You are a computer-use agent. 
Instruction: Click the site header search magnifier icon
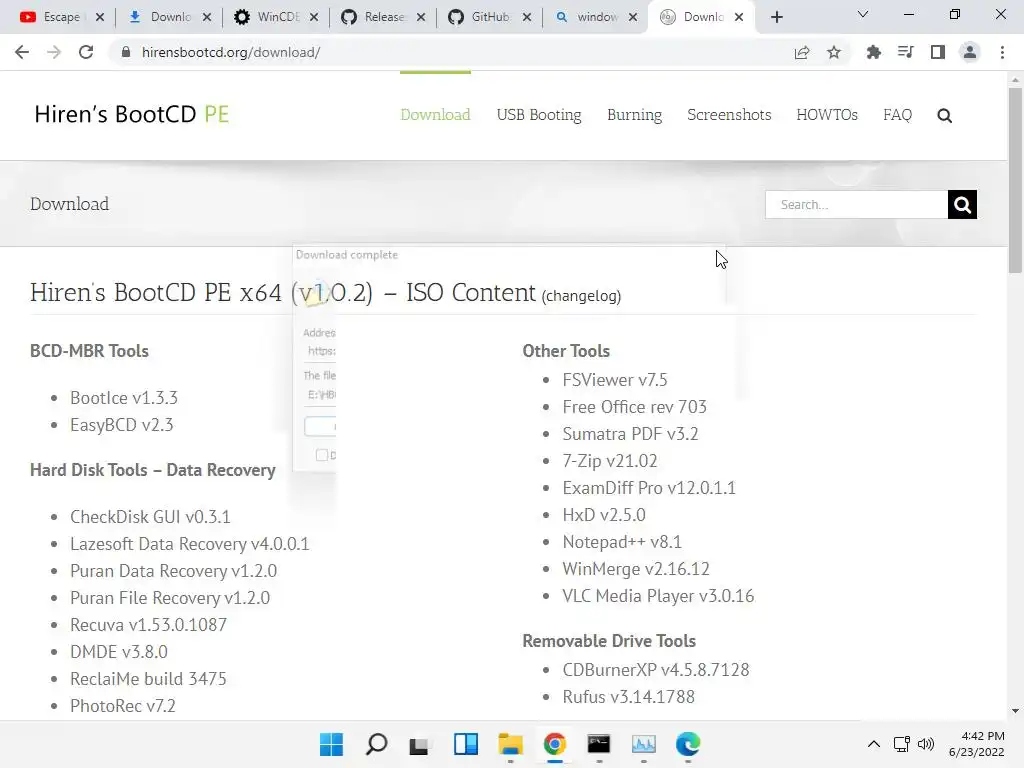coord(944,116)
